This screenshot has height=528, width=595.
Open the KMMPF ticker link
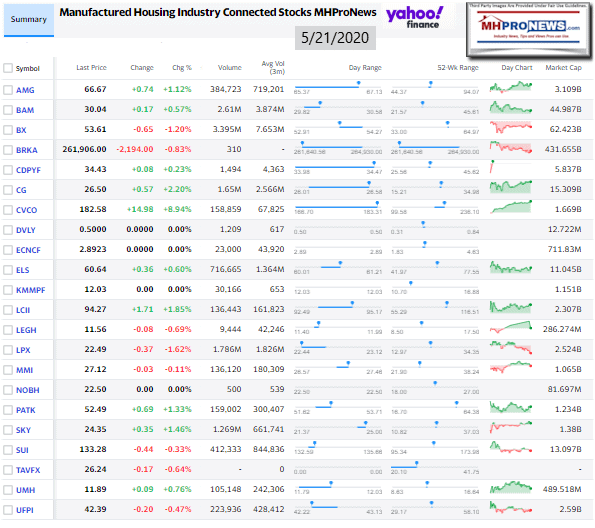click(30, 290)
